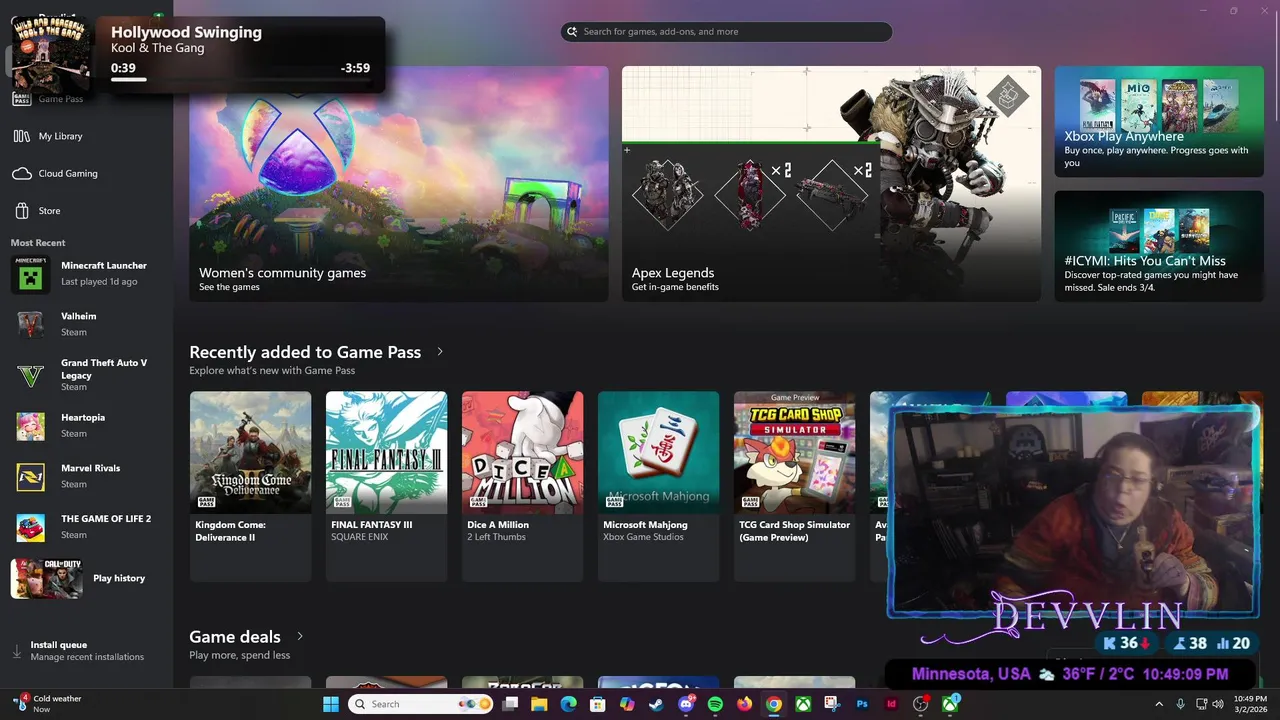Open Women's community games banner
Image resolution: width=1280 pixels, height=720 pixels.
point(398,183)
